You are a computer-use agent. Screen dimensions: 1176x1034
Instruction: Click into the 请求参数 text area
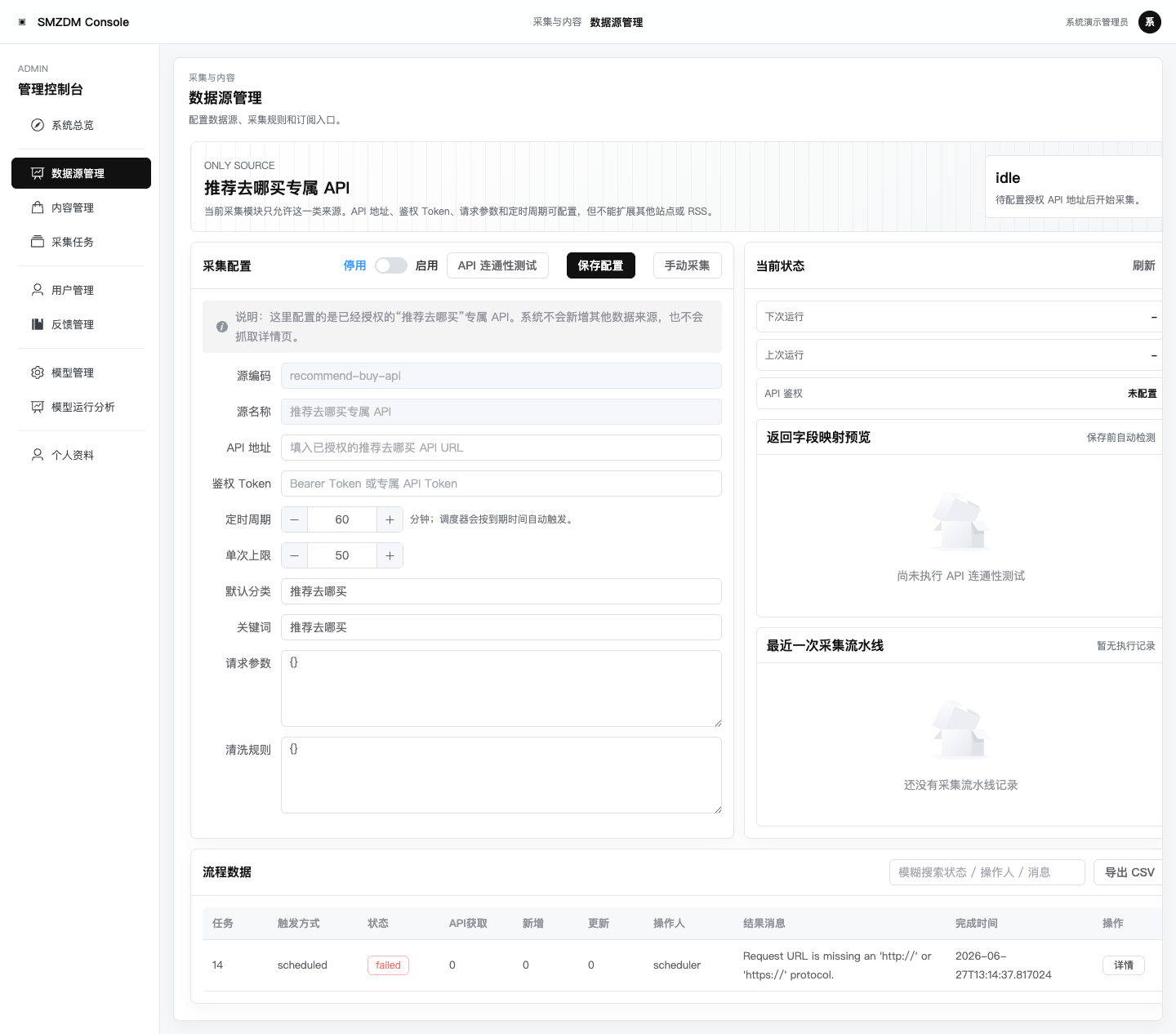[501, 689]
